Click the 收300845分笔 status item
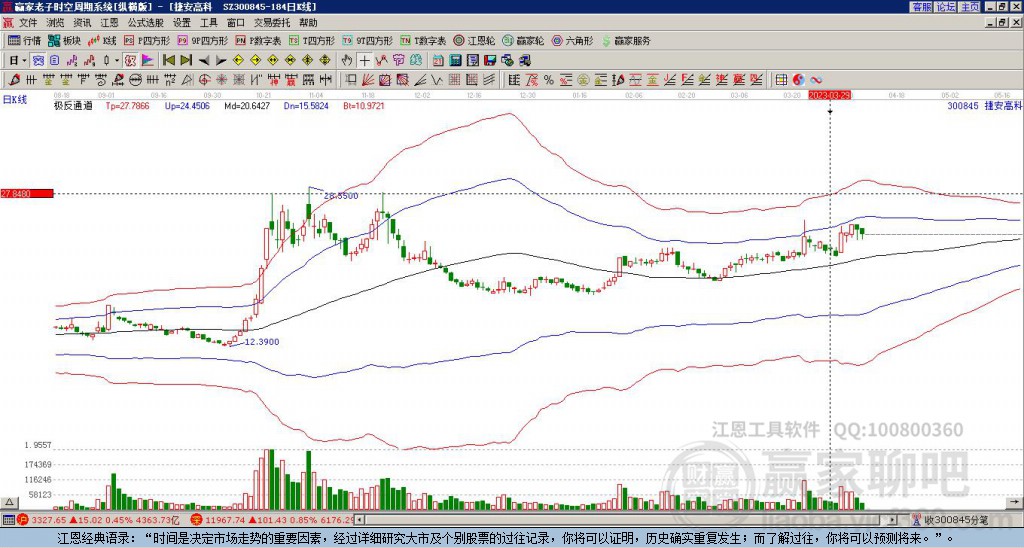 tap(956, 520)
